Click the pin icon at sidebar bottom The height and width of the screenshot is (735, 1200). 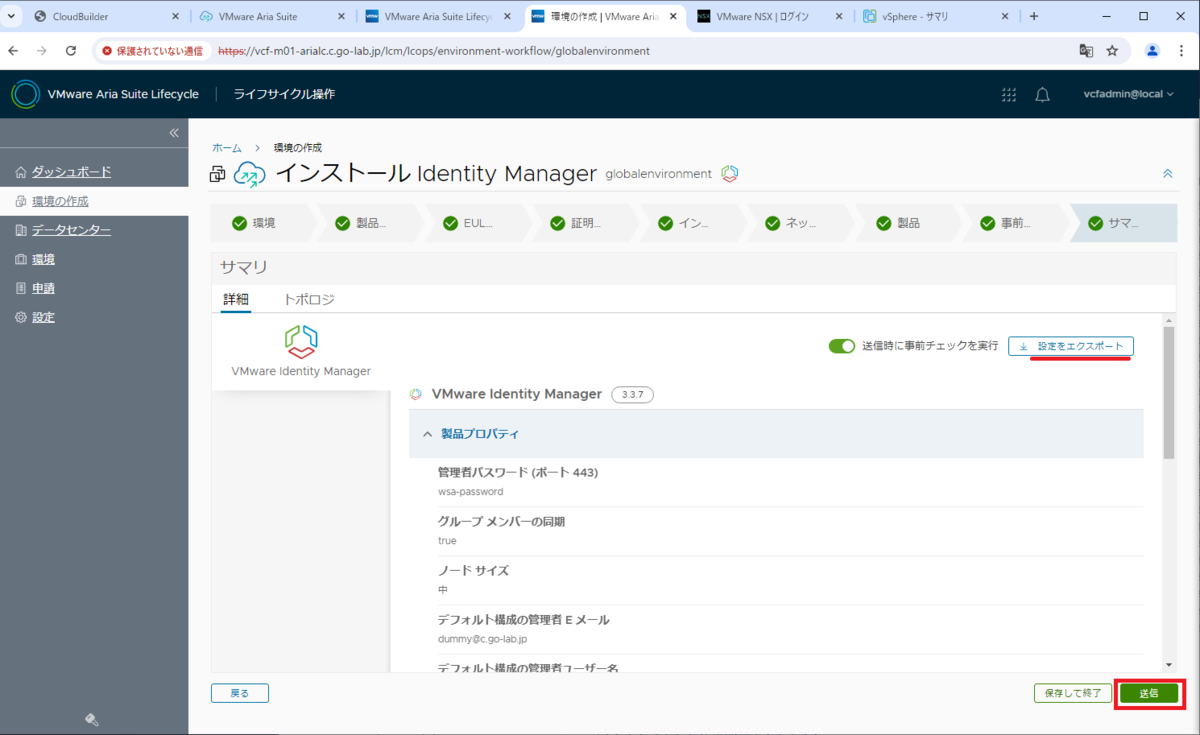click(x=91, y=719)
